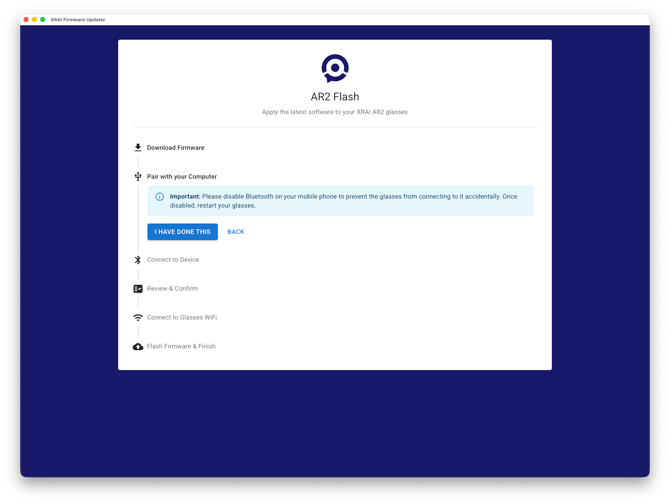Select the Pair with your Computer step label

(x=182, y=176)
